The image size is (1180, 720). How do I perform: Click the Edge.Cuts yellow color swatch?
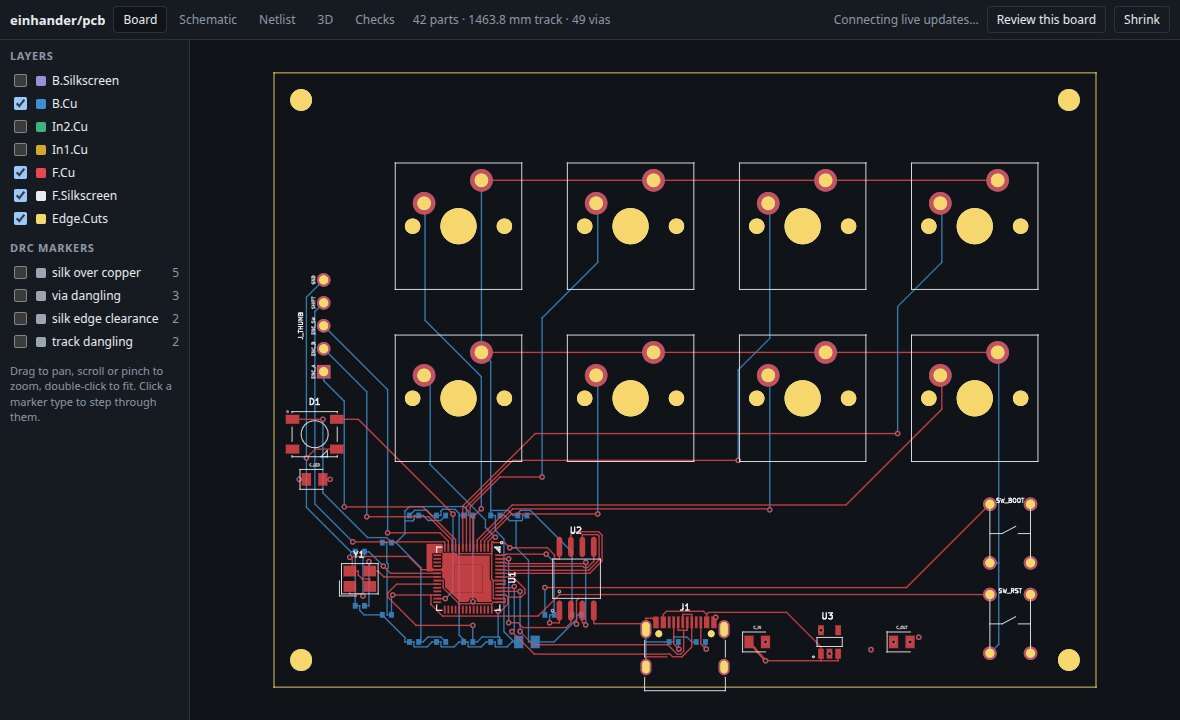pos(41,218)
